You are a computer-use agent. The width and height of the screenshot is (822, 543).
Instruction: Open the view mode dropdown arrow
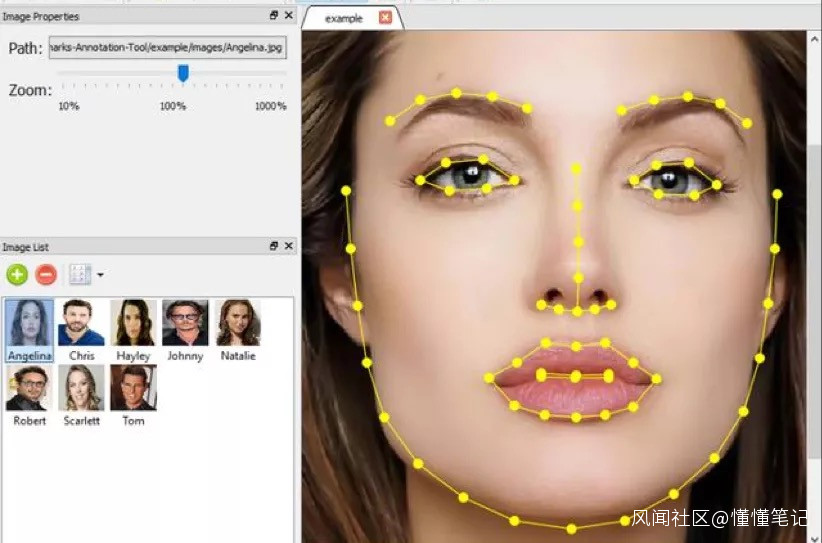point(100,275)
